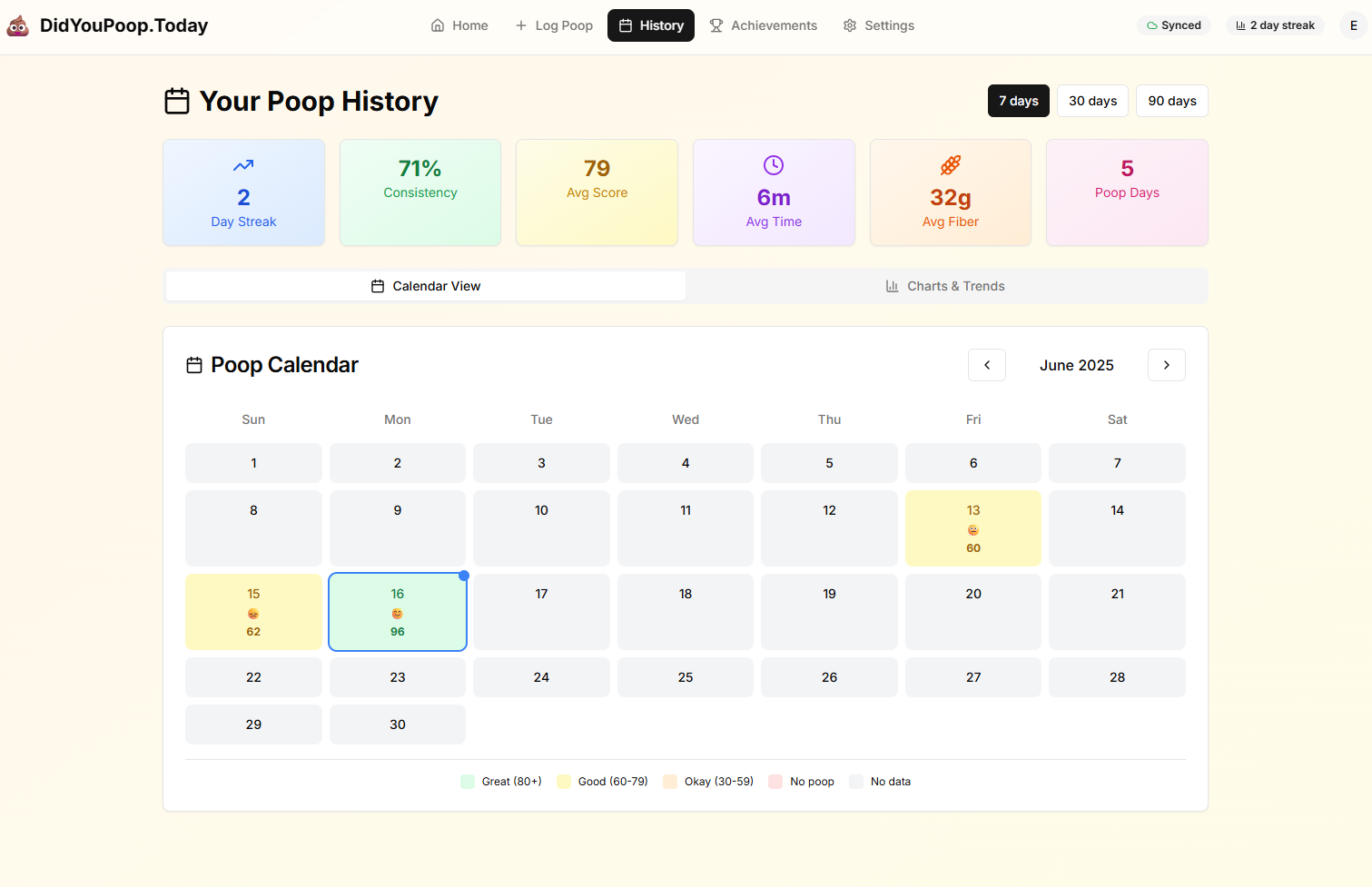Image resolution: width=1372 pixels, height=887 pixels.
Task: Open the 90 days time range
Action: point(1171,101)
